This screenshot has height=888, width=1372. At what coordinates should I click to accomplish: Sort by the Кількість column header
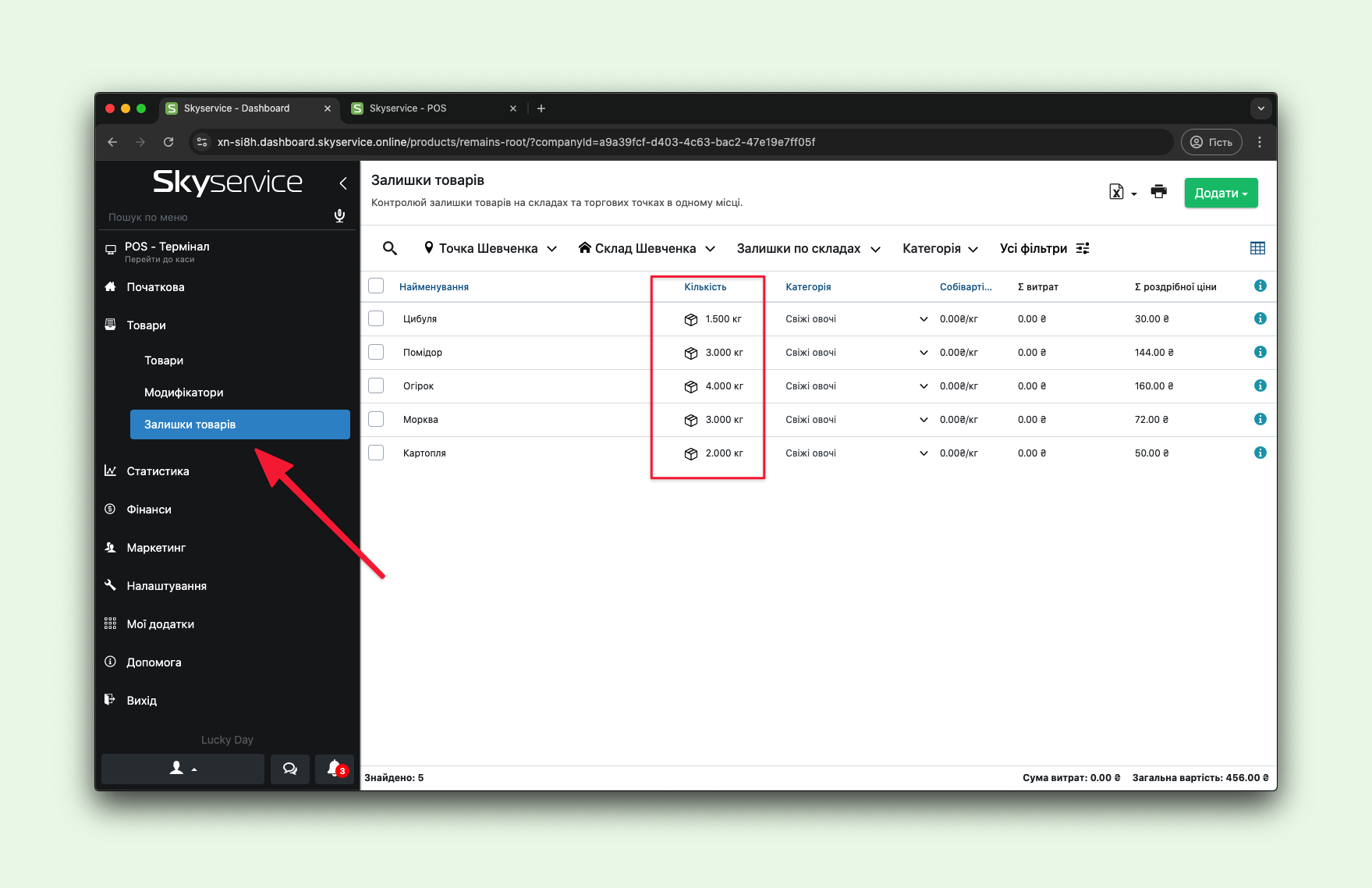[705, 287]
